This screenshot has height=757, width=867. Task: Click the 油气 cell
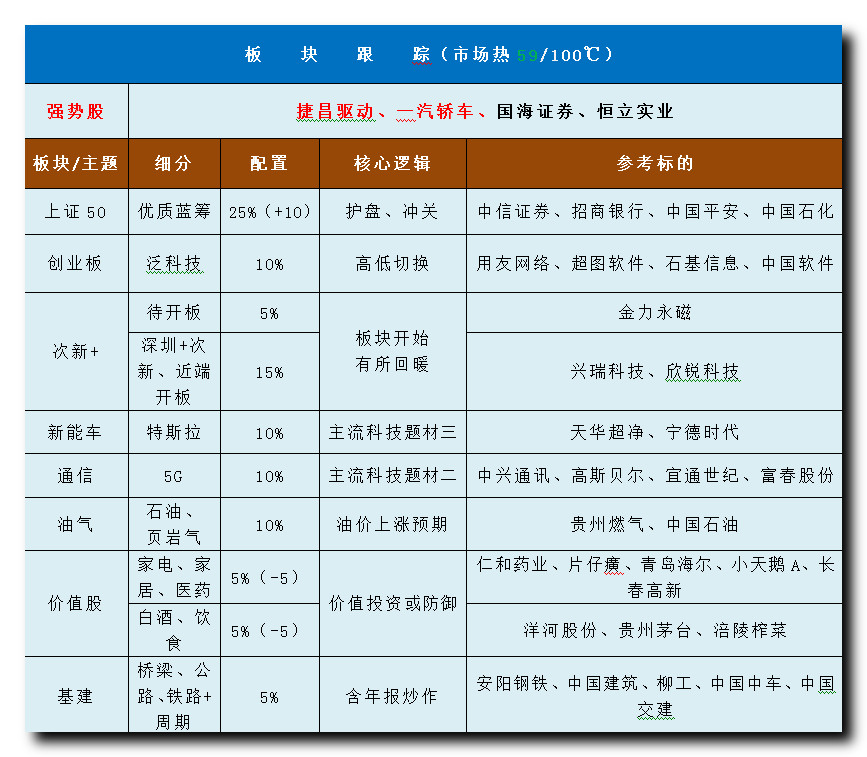pos(76,524)
